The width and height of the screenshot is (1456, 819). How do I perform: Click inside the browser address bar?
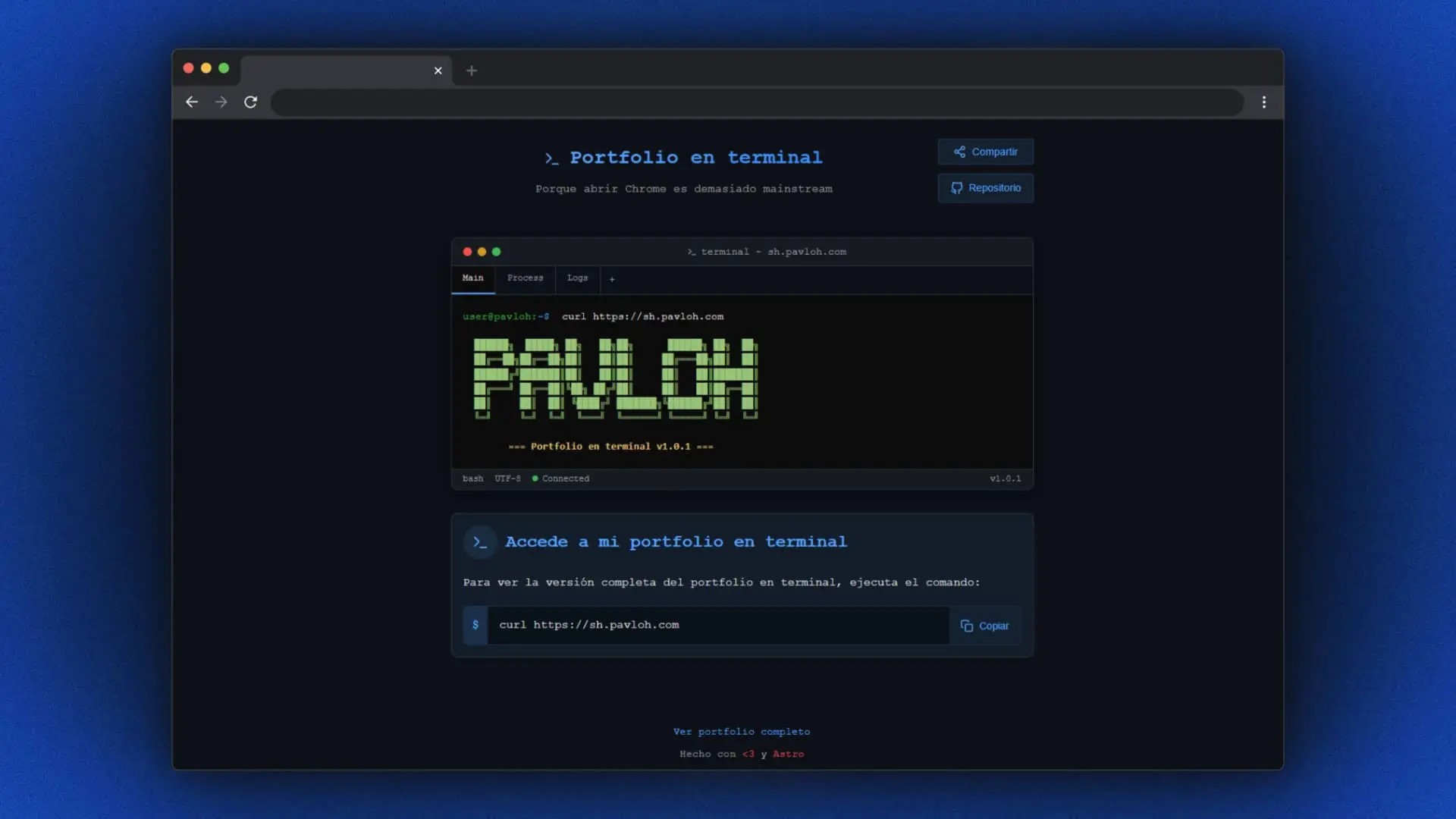[757, 102]
